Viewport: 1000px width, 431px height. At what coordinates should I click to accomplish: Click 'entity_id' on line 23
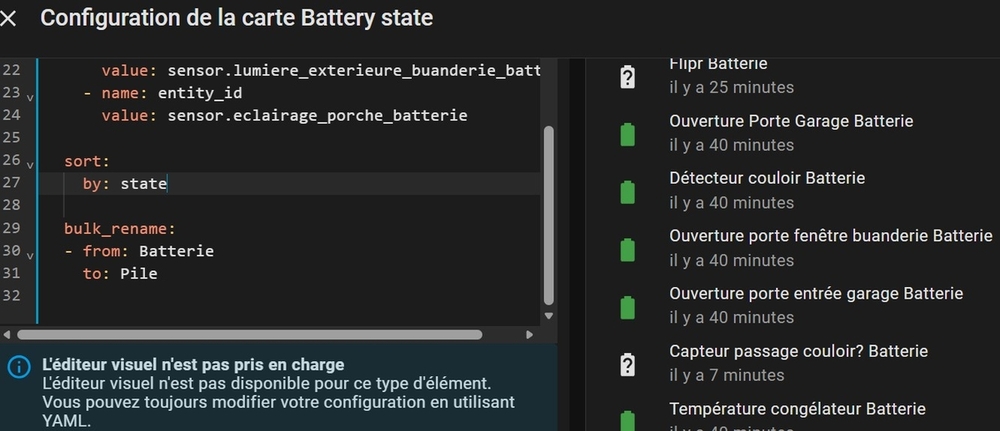(200, 93)
